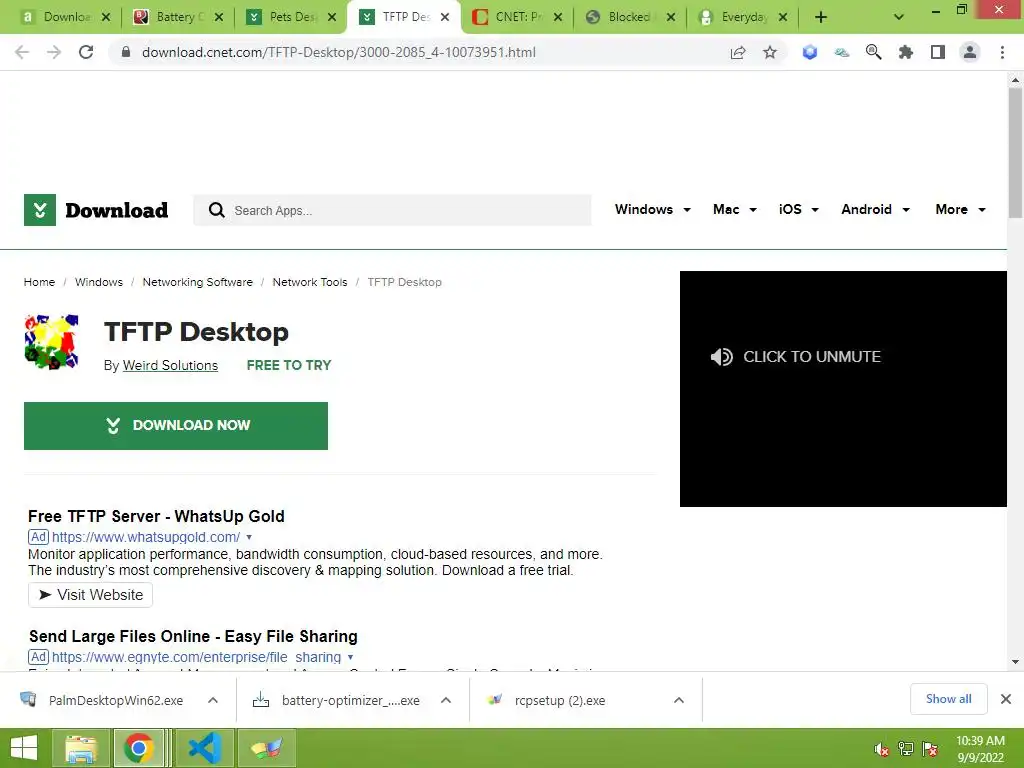Open the Networking Software breadcrumb
1024x768 pixels.
point(197,282)
